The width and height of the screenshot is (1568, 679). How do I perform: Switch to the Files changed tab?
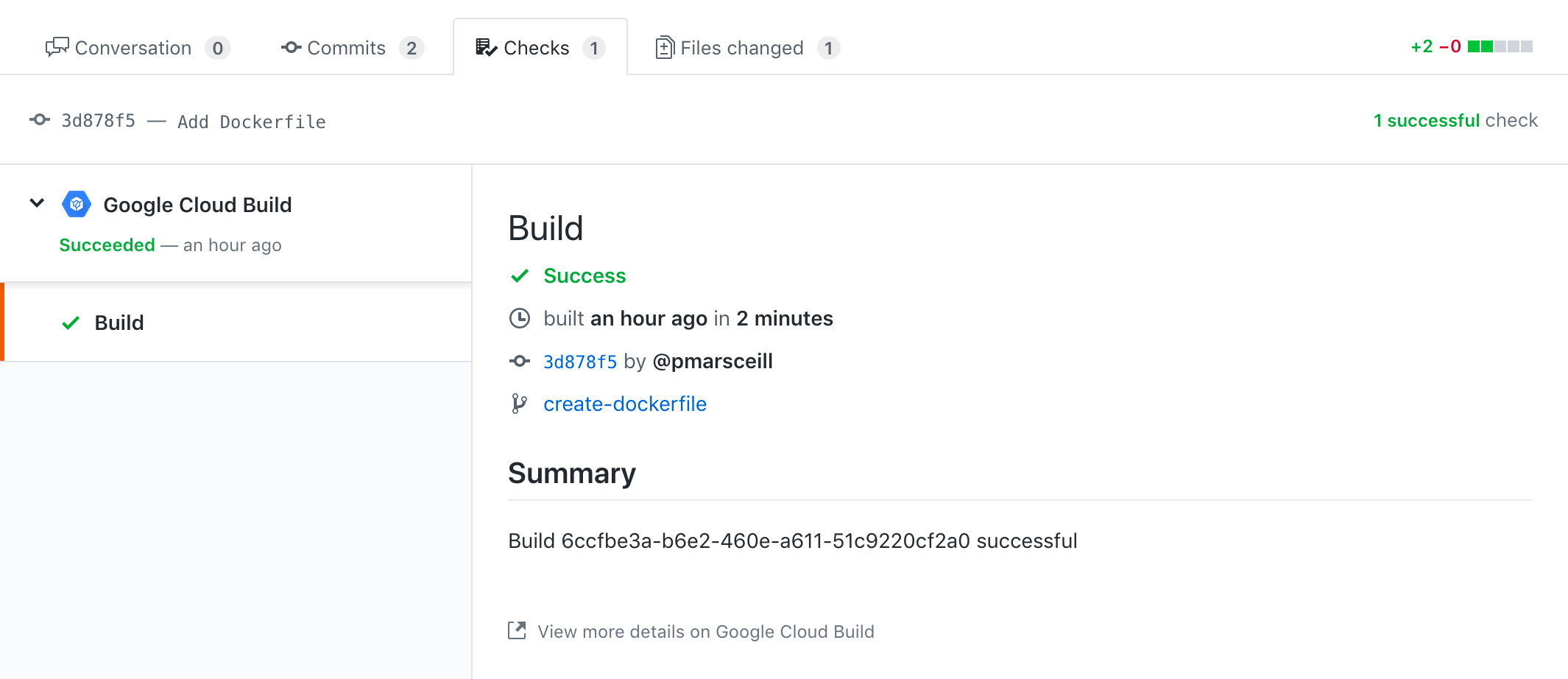click(x=741, y=47)
